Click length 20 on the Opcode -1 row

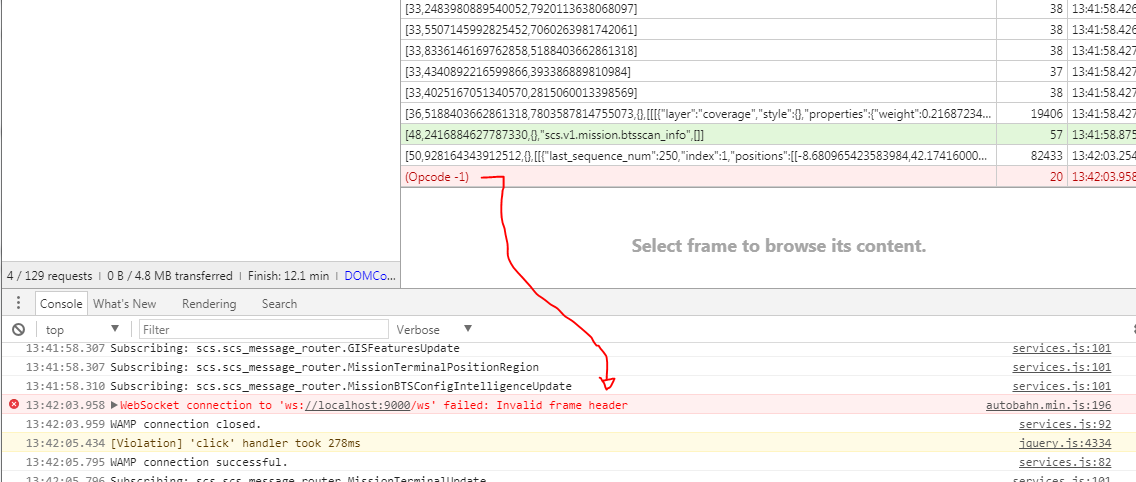click(x=1056, y=177)
